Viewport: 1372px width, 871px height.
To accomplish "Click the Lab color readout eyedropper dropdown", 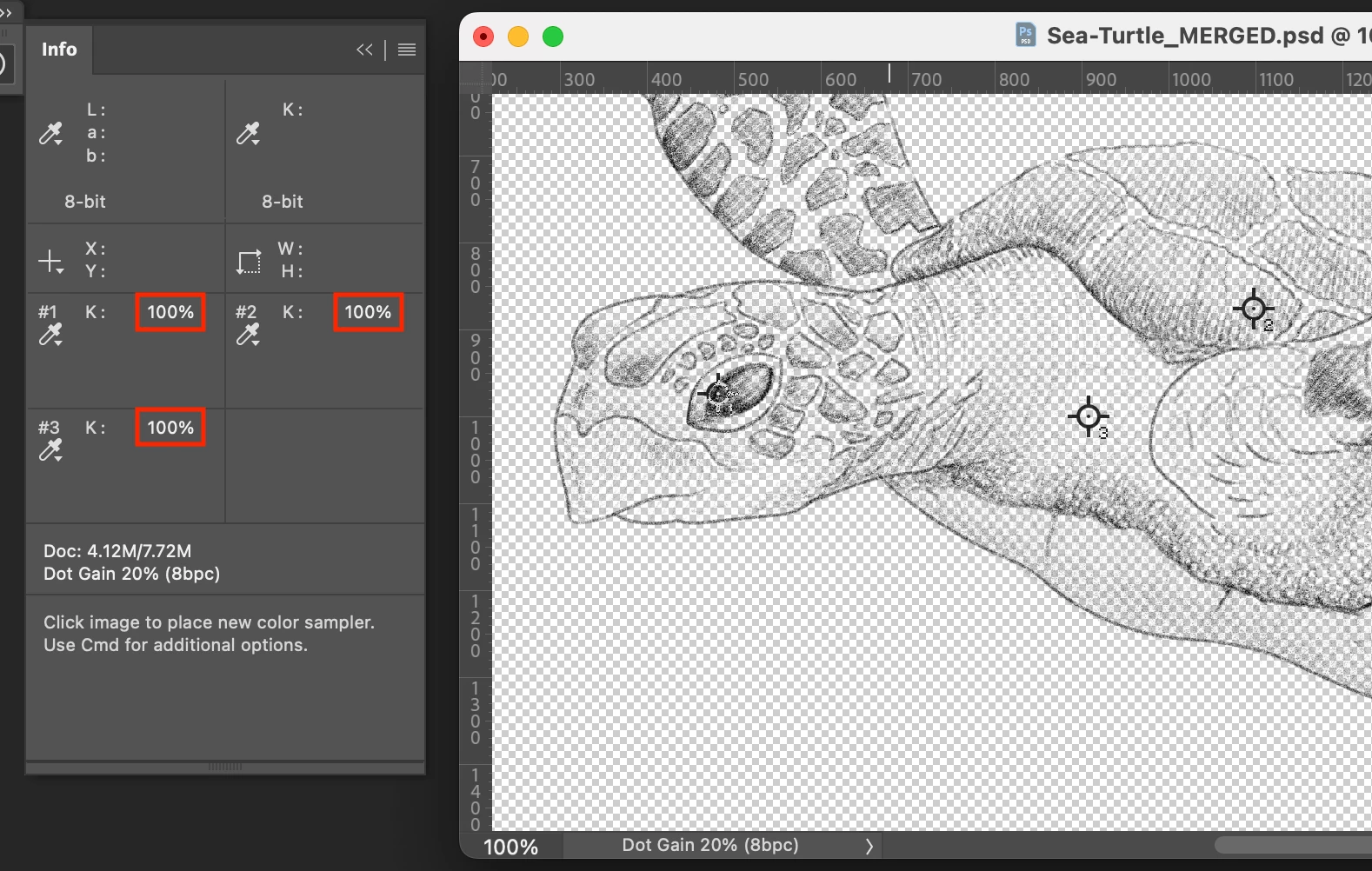I will [x=50, y=133].
